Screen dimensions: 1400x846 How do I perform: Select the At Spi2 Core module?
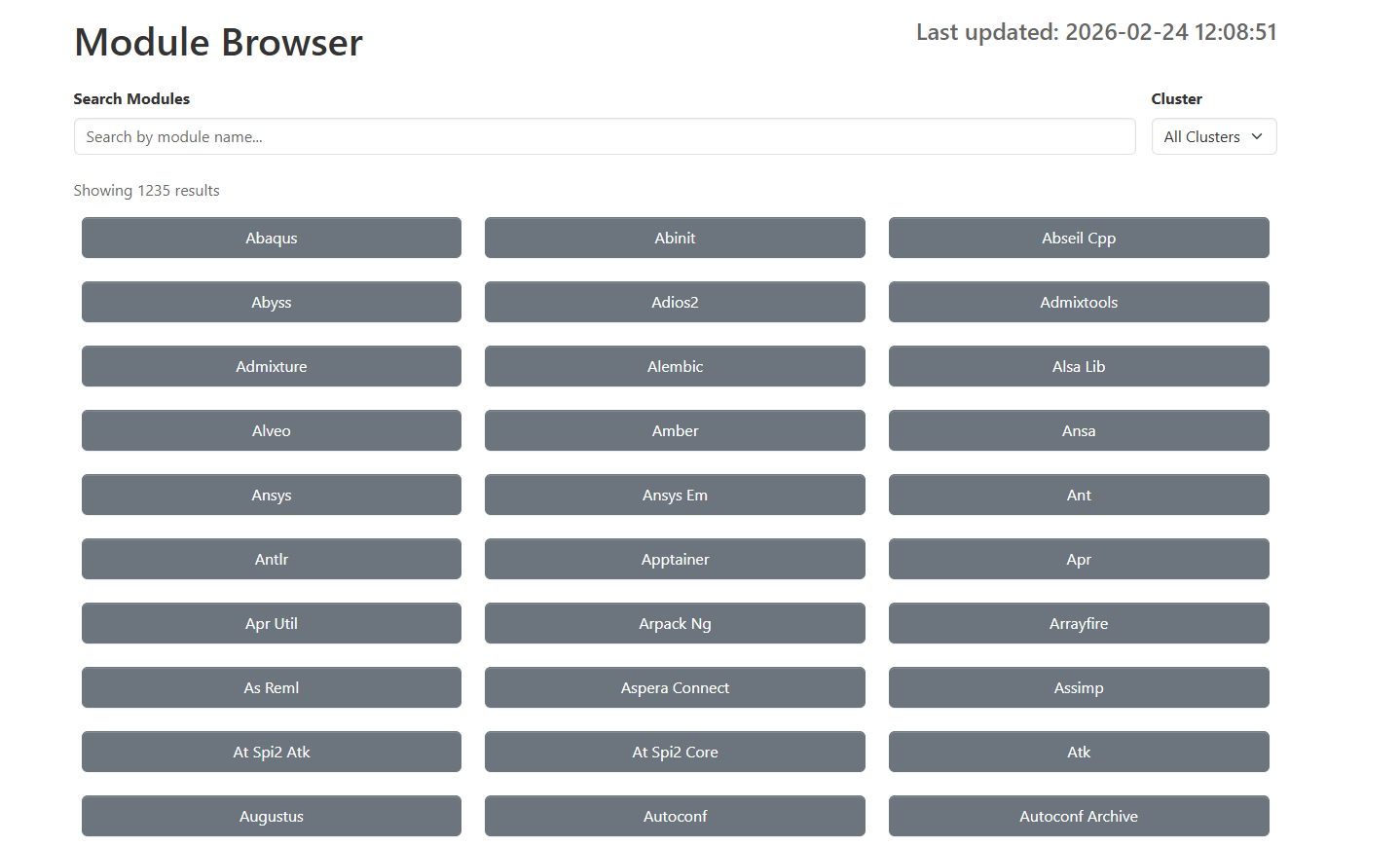[x=675, y=752]
